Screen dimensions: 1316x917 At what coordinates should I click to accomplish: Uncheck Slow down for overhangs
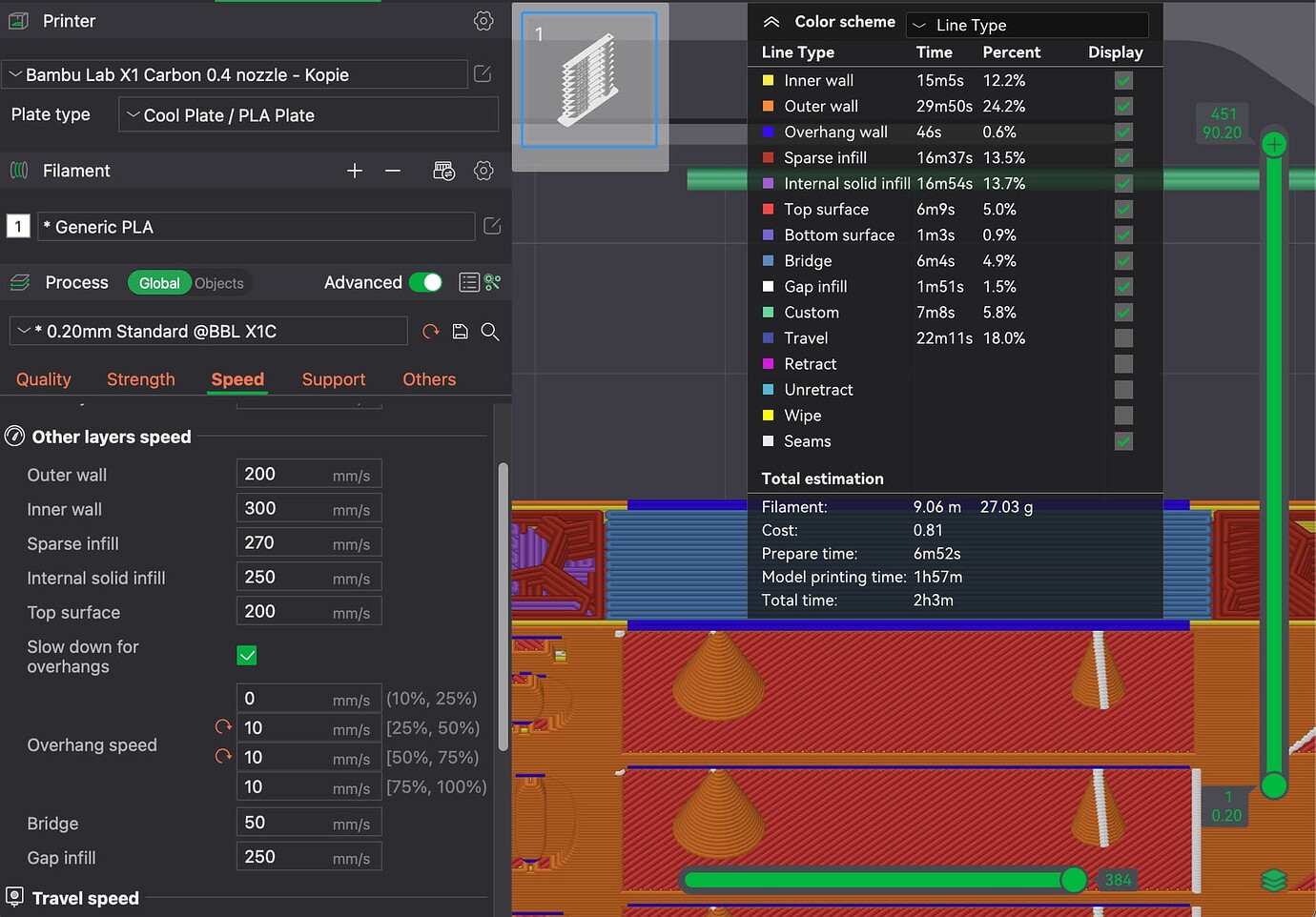coord(247,656)
